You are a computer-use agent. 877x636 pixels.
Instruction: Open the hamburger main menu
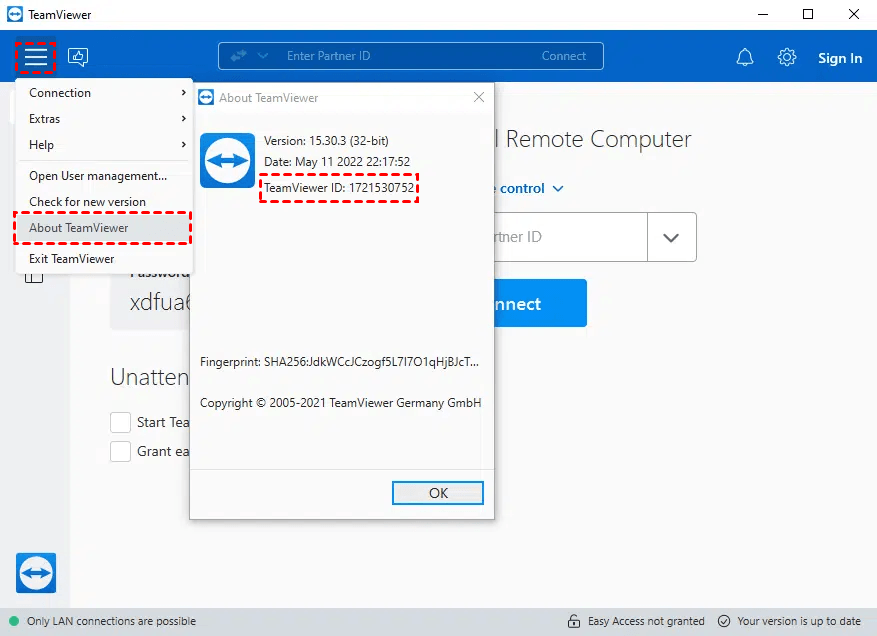(x=35, y=56)
